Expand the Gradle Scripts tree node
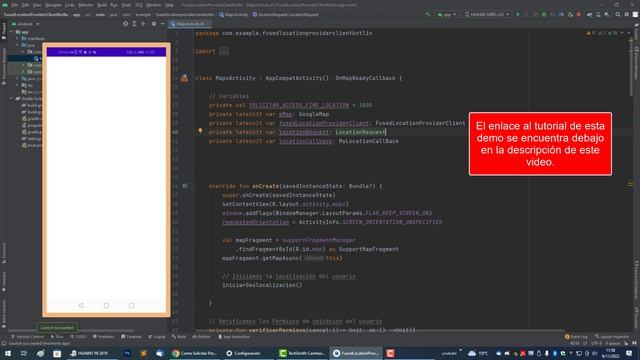This screenshot has height=360, width=640. [x=12, y=98]
